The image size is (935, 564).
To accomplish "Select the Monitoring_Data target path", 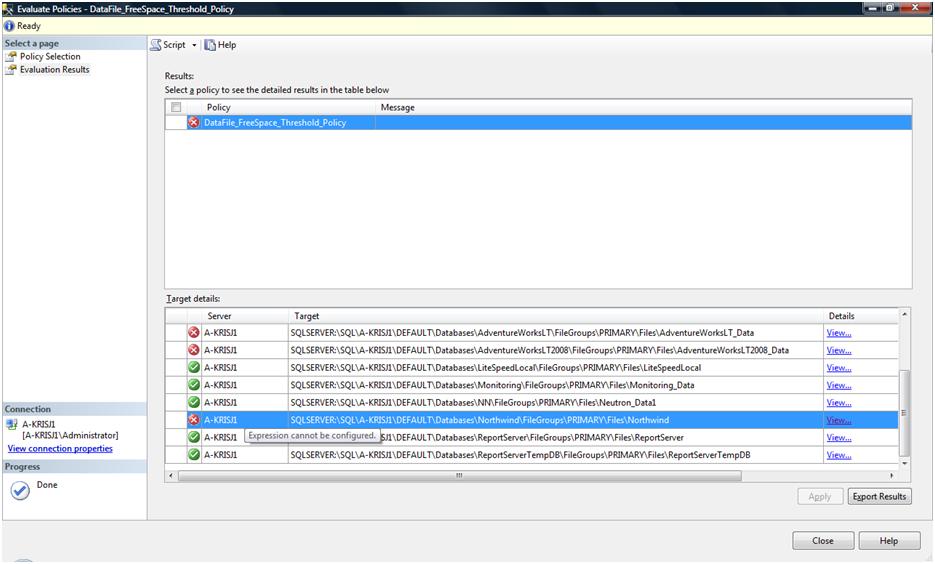I will [493, 385].
